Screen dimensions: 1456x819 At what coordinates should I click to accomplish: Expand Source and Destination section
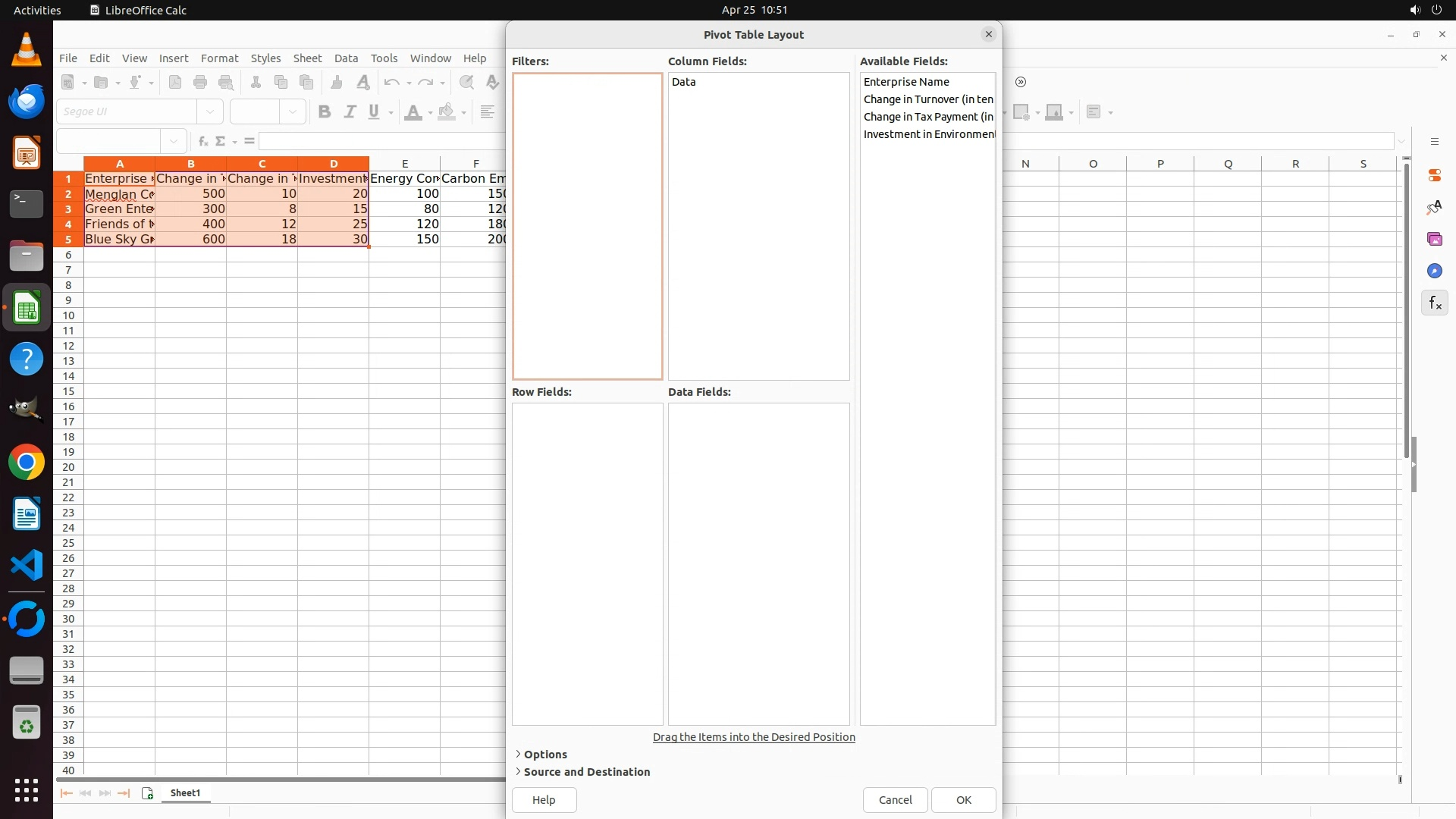pyautogui.click(x=585, y=772)
